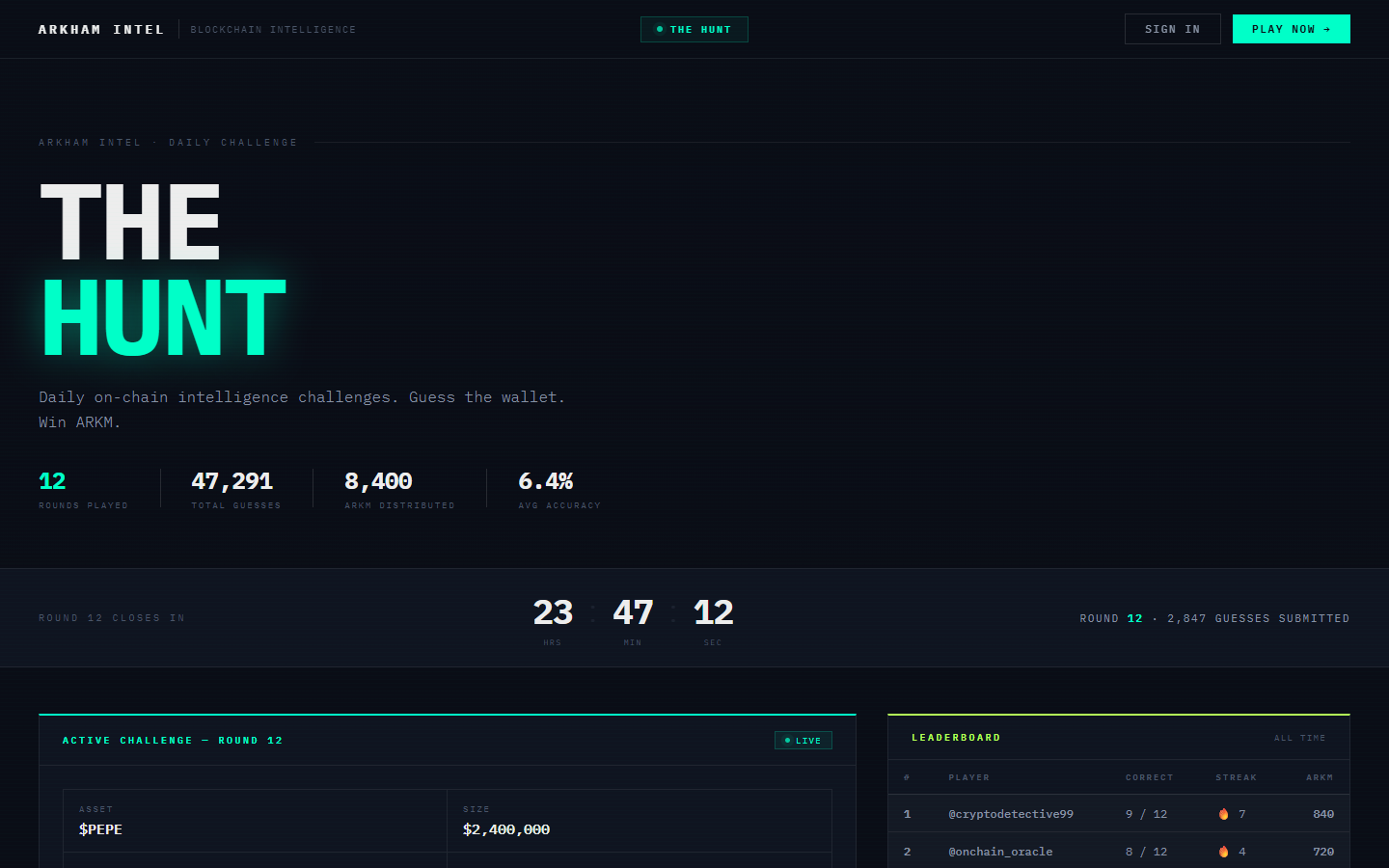
Task: Select player @onchain_oracle in leaderboard
Action: [1000, 852]
